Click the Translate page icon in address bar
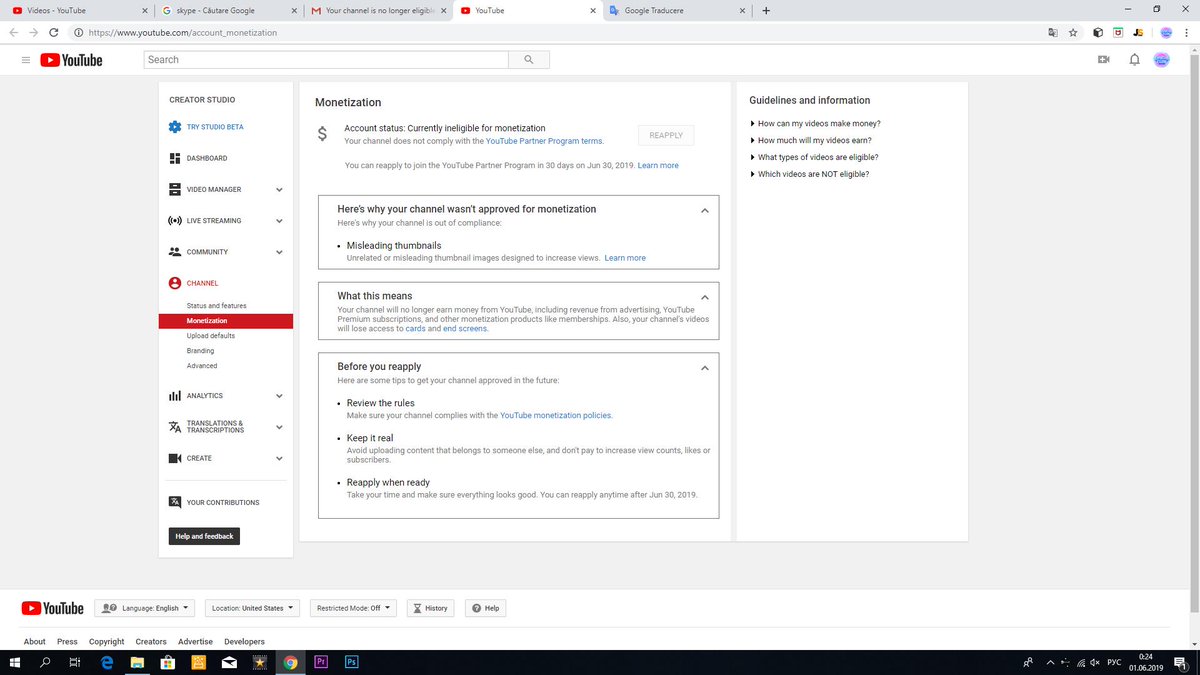The image size is (1200, 675). [x=1052, y=32]
